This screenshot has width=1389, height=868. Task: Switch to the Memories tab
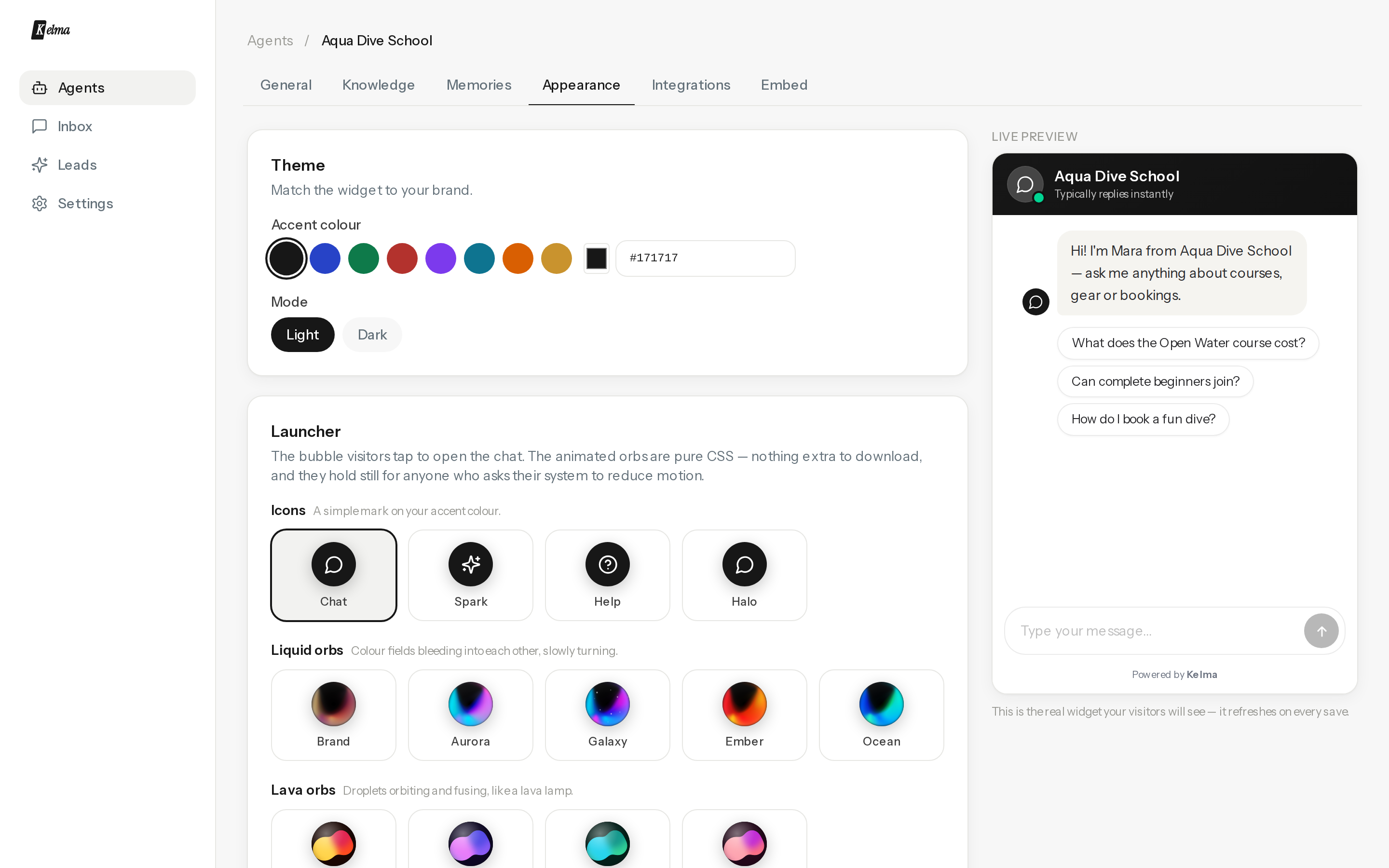(479, 85)
